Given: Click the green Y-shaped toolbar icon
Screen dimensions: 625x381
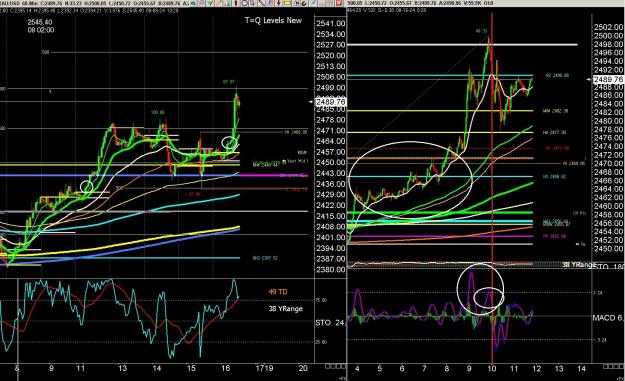Looking at the screenshot, I should [210, 3].
